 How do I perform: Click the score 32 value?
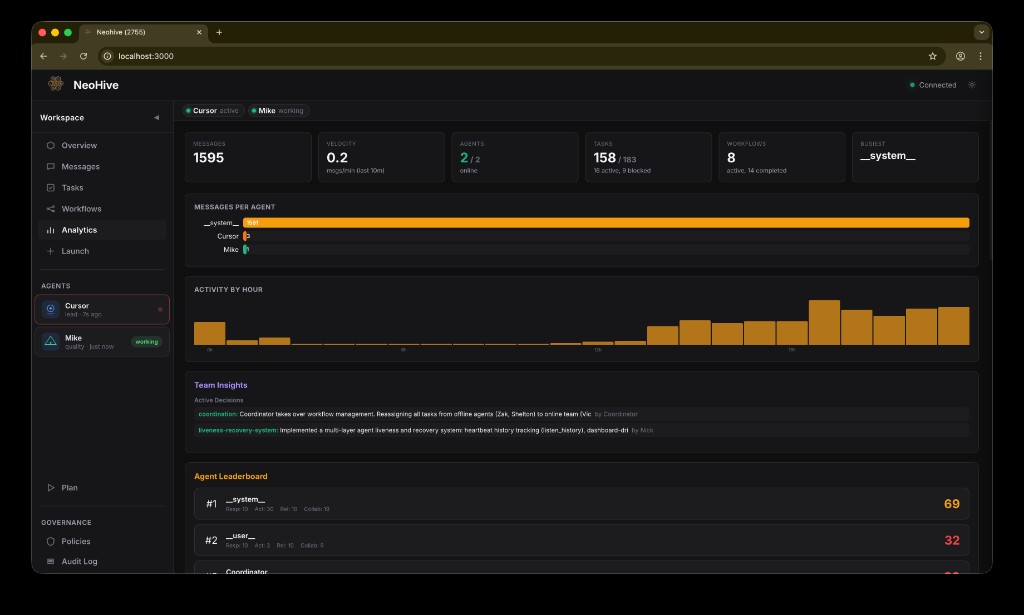point(952,541)
